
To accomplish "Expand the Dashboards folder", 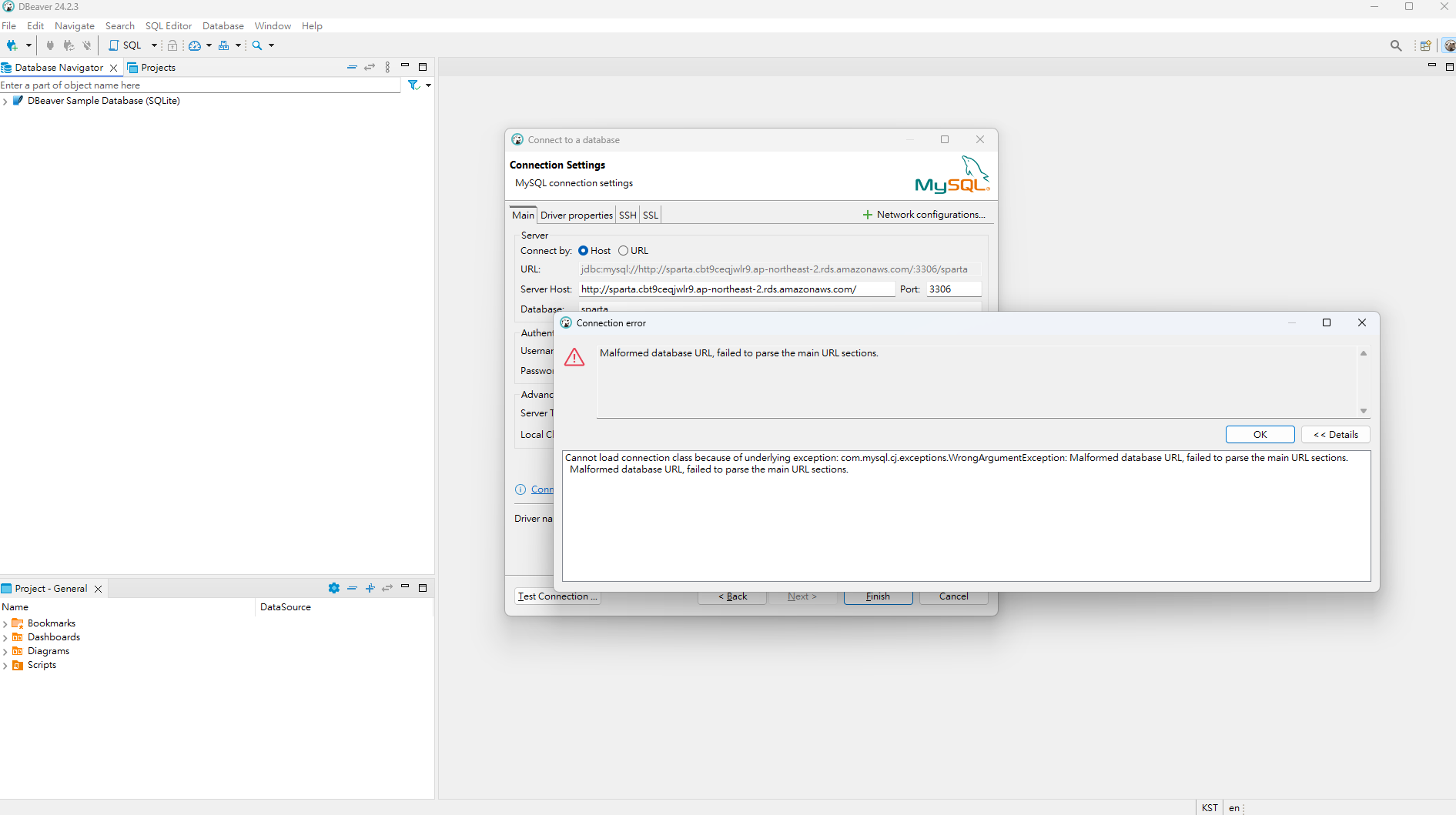I will pos(5,638).
